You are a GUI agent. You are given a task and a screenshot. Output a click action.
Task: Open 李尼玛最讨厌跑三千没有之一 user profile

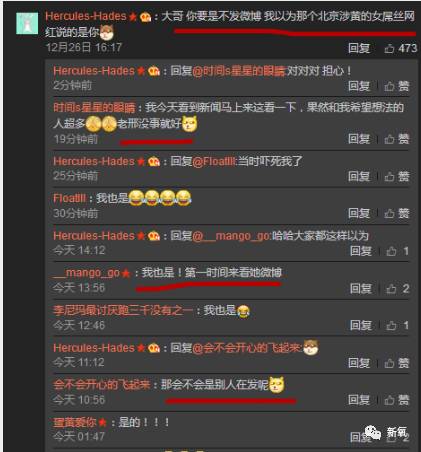[x=123, y=311]
